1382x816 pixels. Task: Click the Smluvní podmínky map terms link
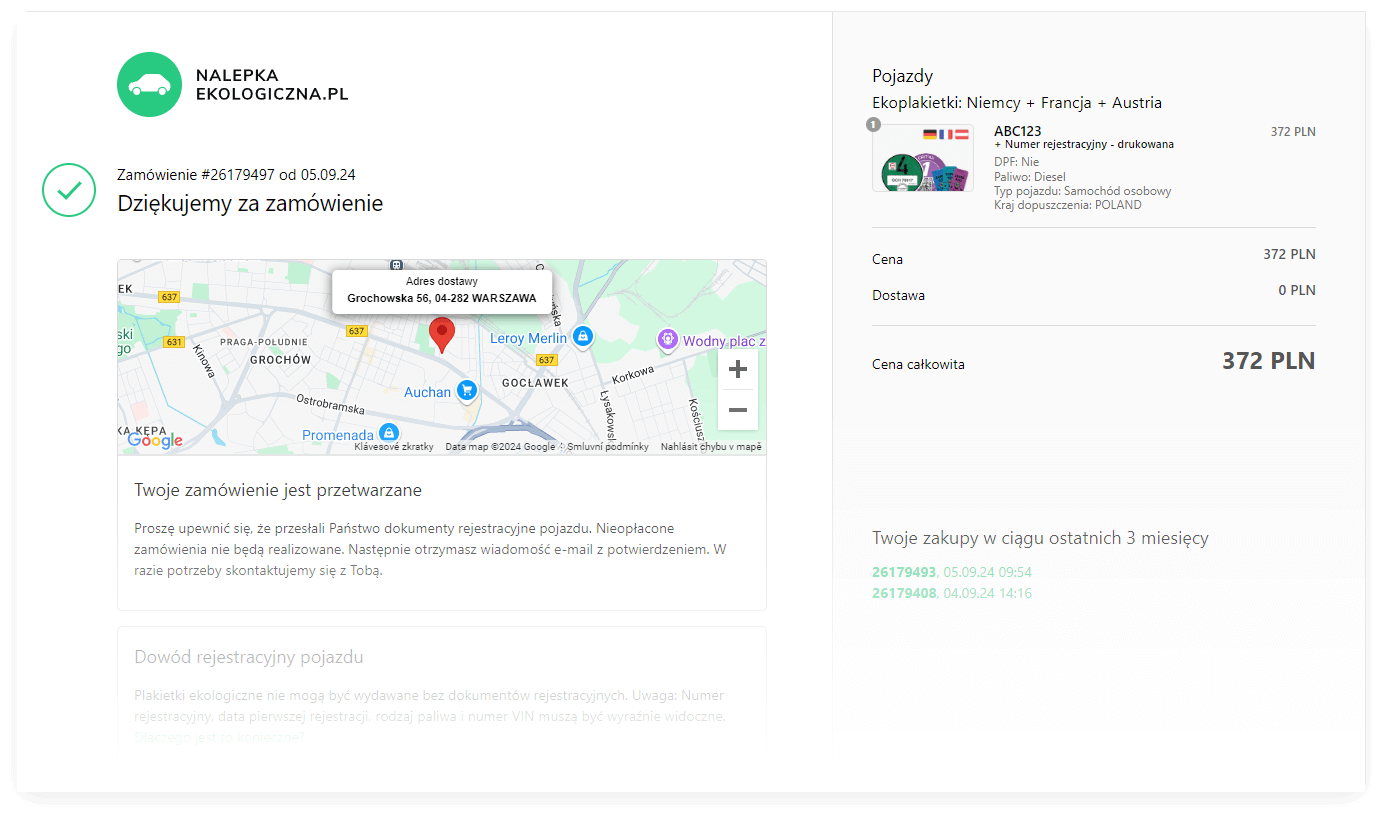point(607,447)
